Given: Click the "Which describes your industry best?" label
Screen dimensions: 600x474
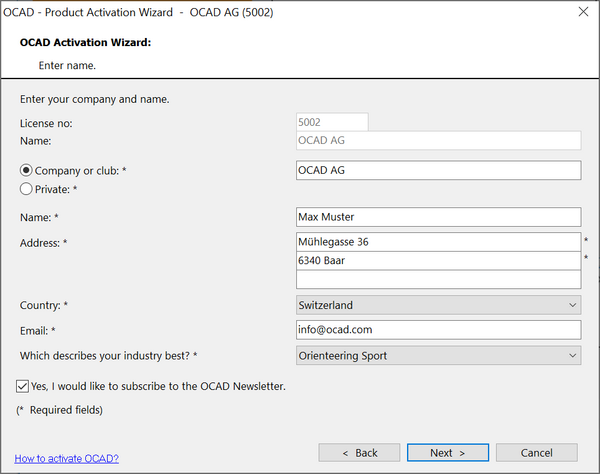Looking at the screenshot, I should coord(109,356).
